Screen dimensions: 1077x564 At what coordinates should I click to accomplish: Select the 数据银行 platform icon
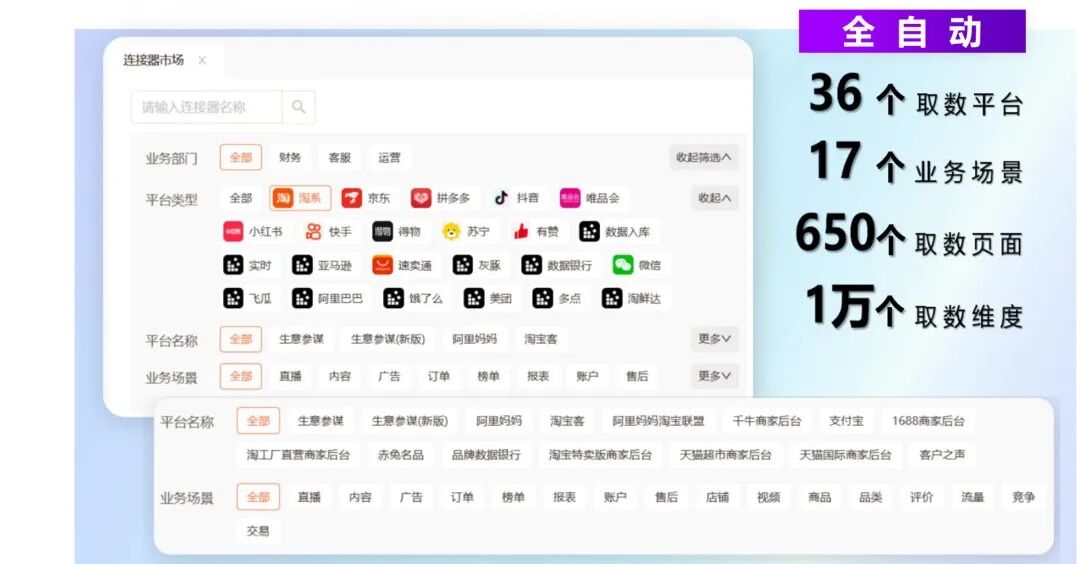click(x=532, y=264)
